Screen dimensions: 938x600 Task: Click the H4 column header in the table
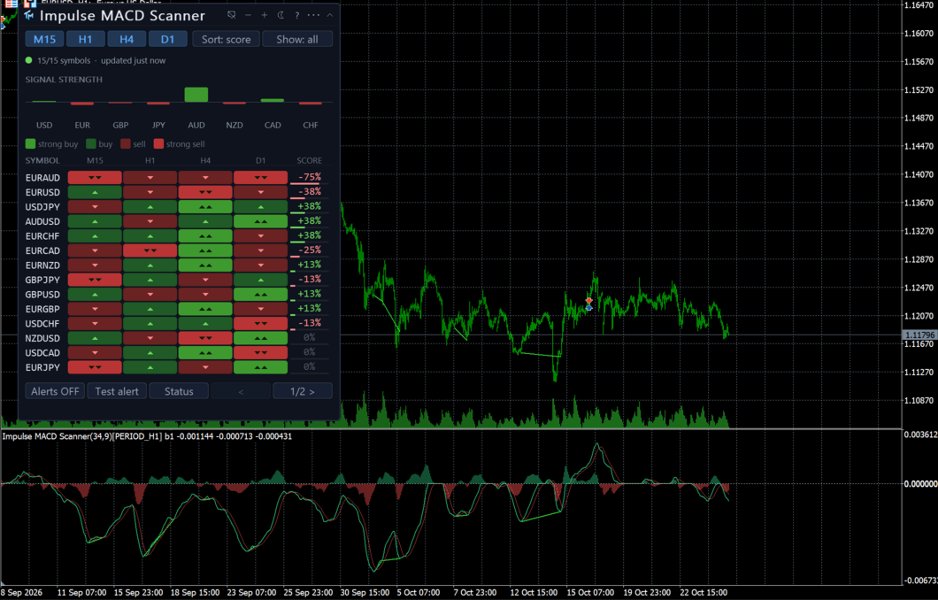click(x=205, y=161)
